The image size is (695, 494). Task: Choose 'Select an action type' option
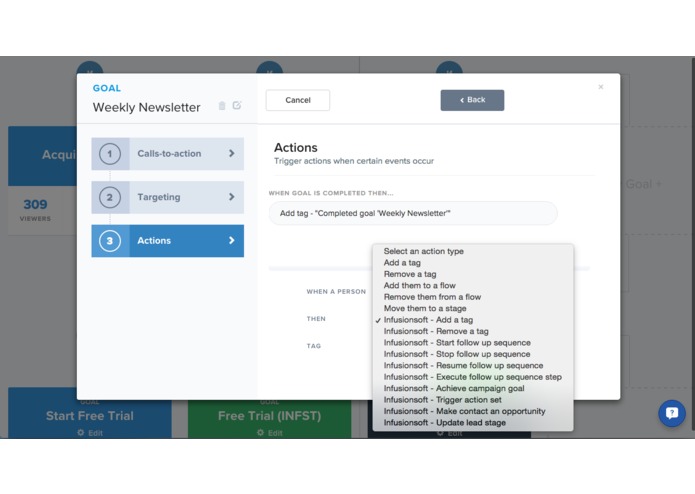(x=473, y=251)
